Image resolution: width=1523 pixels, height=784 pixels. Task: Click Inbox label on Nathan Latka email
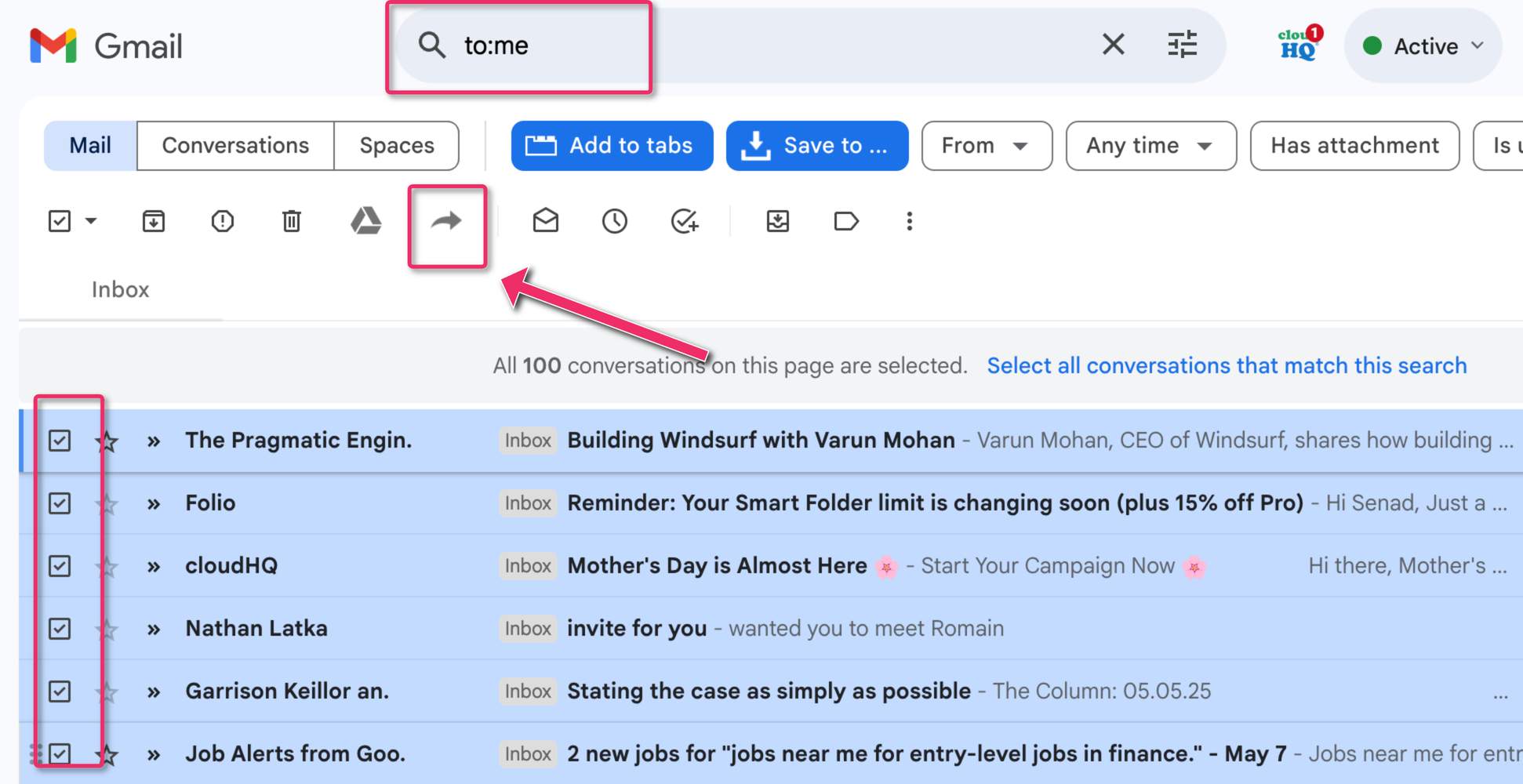(x=528, y=629)
